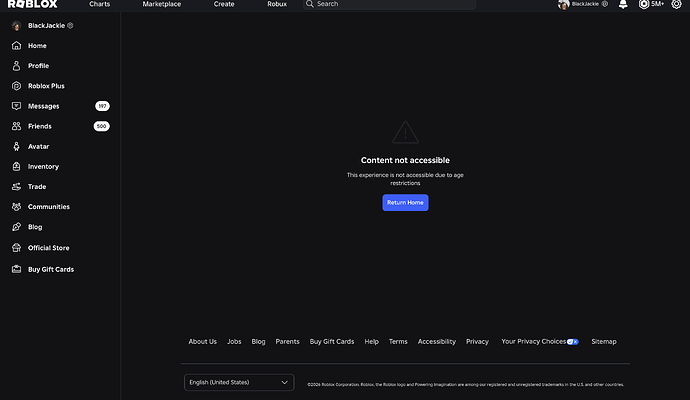Open the Robux tab

pyautogui.click(x=277, y=4)
